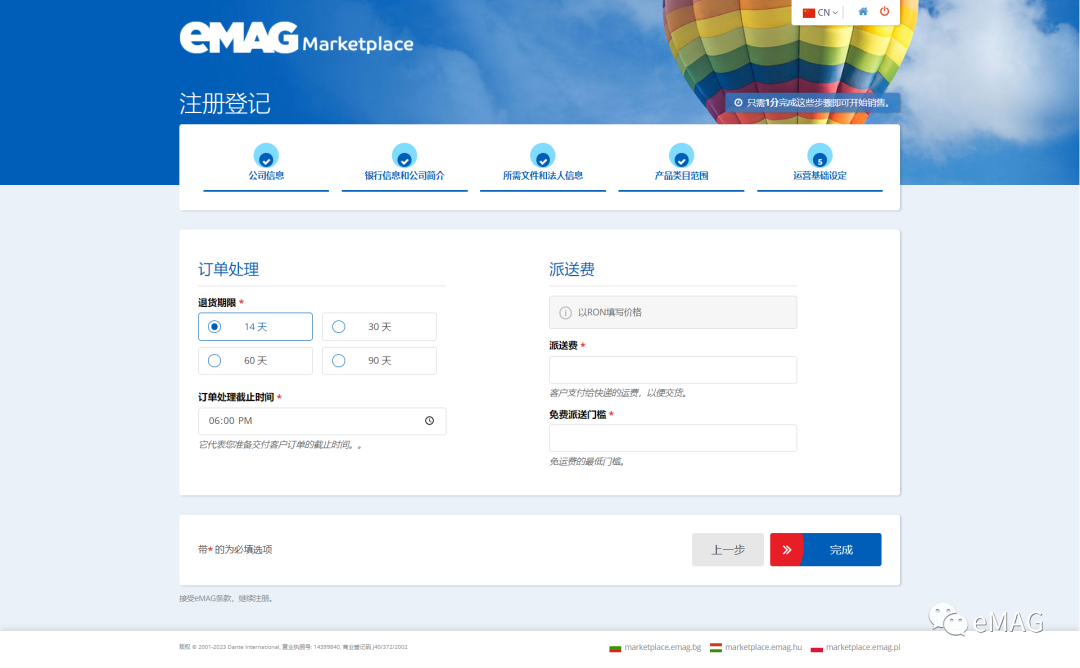Click the 银行信息和公司简介 step icon
Image resolution: width=1080 pixels, height=668 pixels.
click(404, 156)
